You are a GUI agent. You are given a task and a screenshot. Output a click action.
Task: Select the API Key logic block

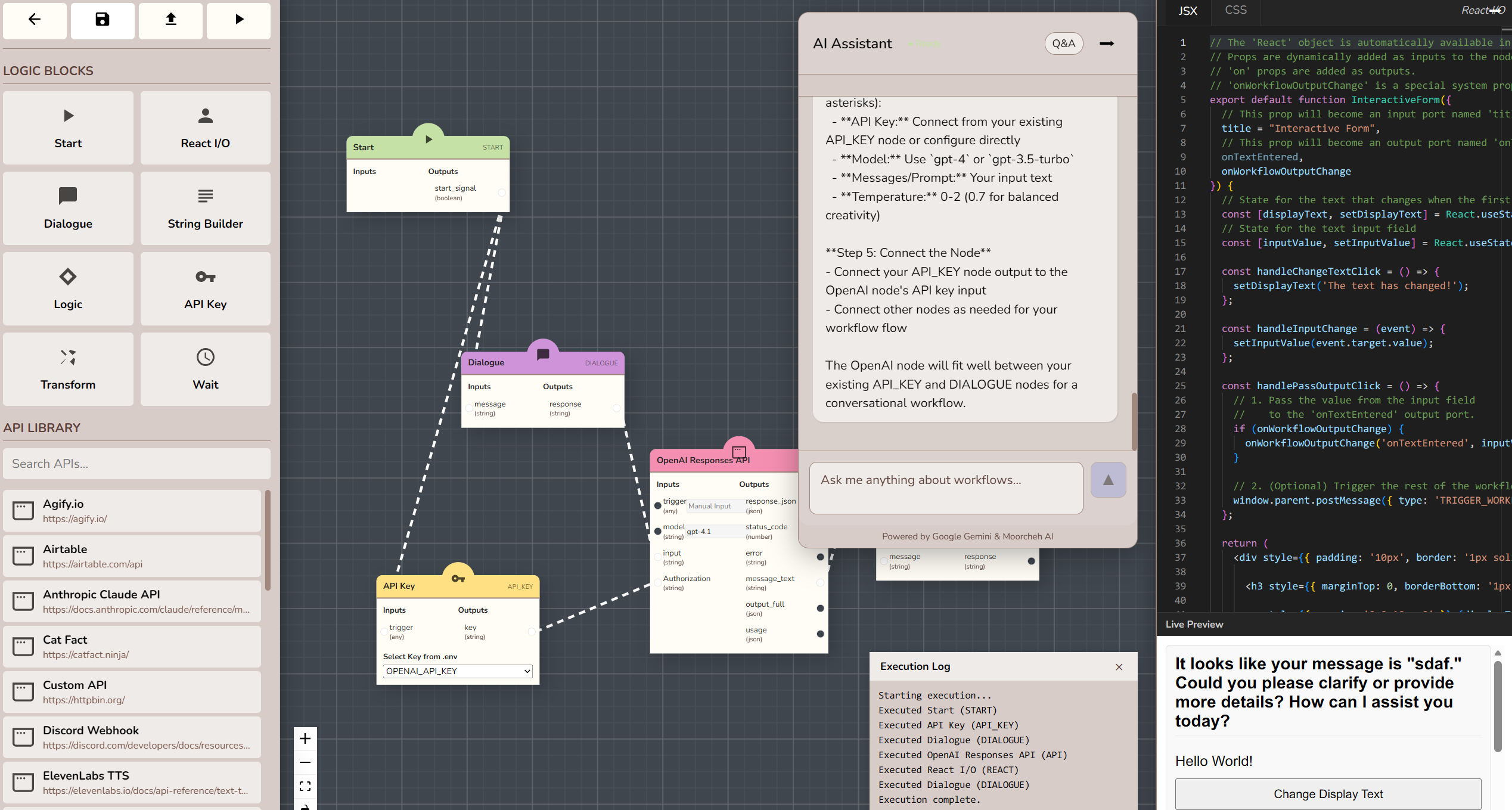click(x=205, y=288)
